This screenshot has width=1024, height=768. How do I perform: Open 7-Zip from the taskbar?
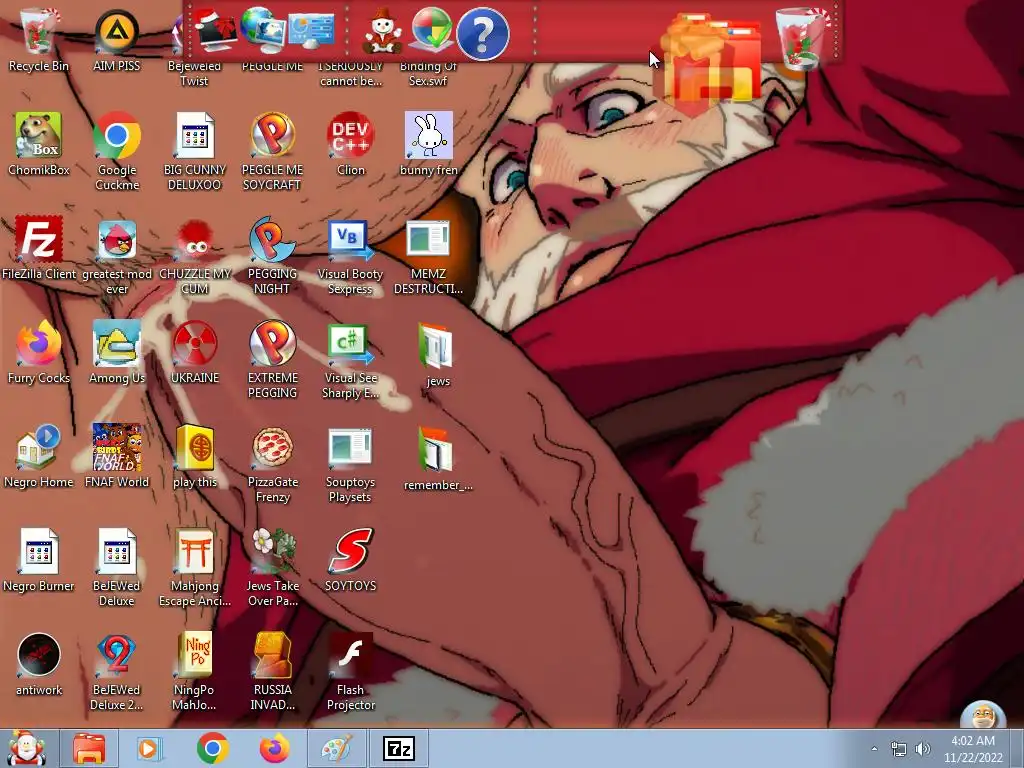[399, 748]
